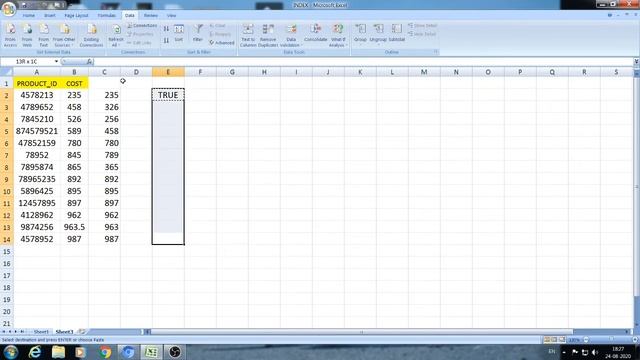Click the zoom slider
The image size is (640, 360).
pos(611,340)
